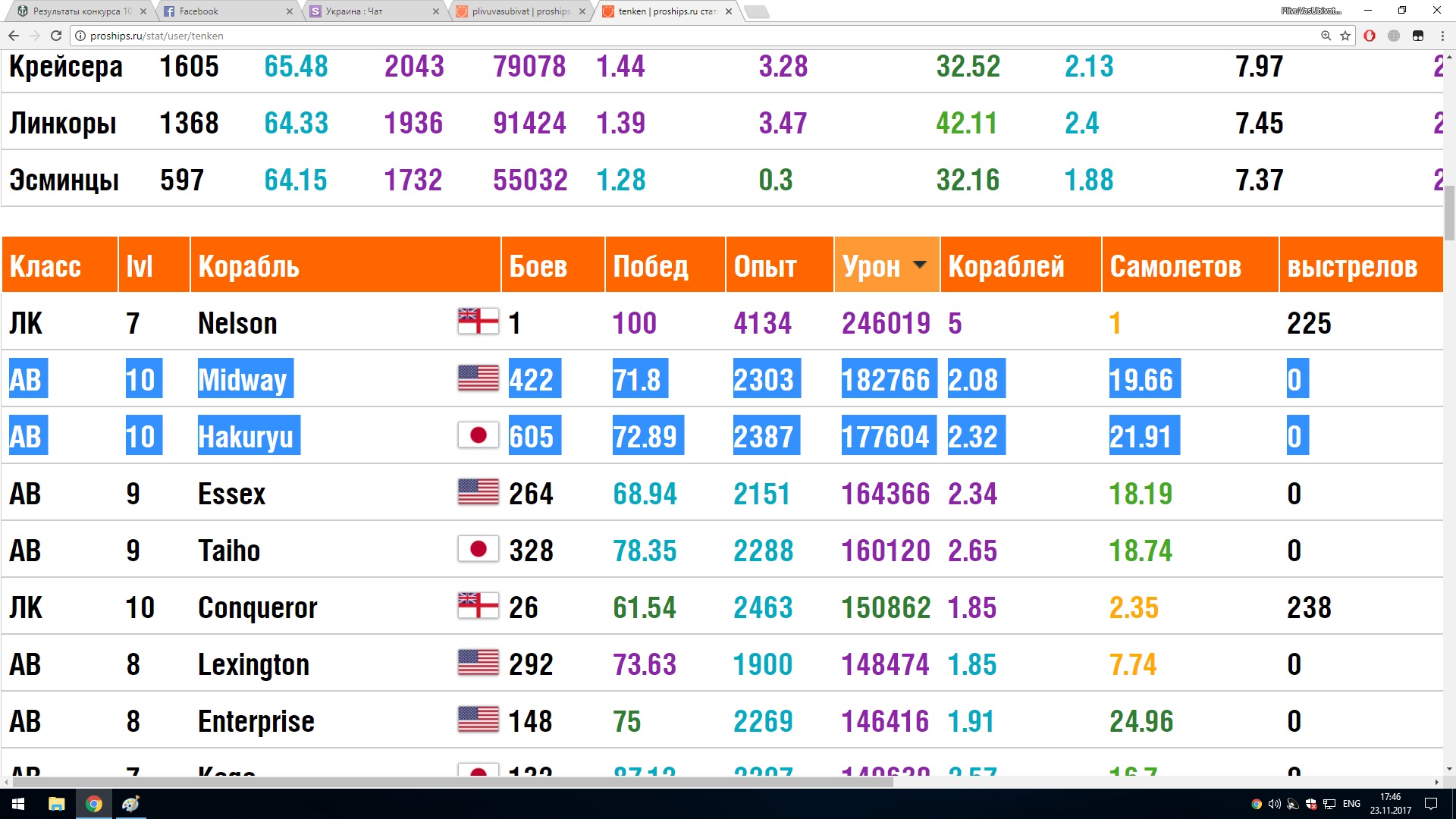The height and width of the screenshot is (819, 1456).
Task: Click the Корабль column header
Action: [x=249, y=266]
